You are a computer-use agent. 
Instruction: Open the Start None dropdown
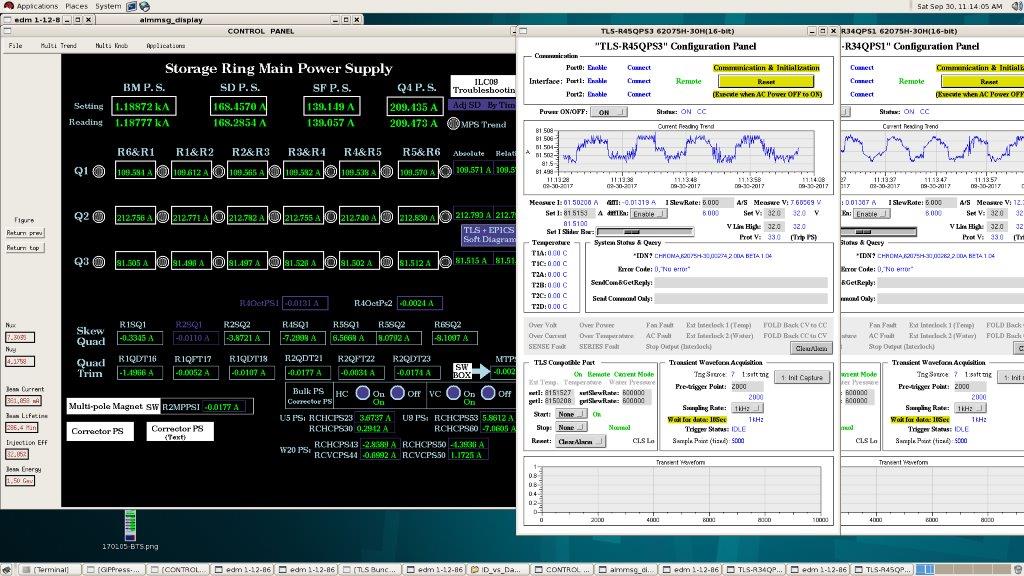[570, 414]
